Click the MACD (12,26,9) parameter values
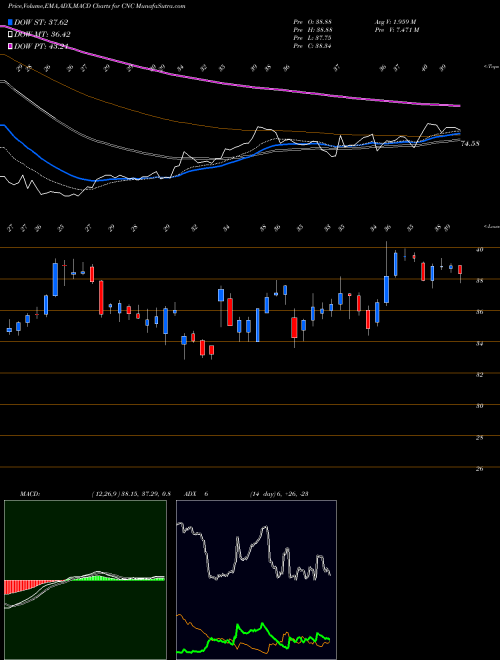 (130, 494)
